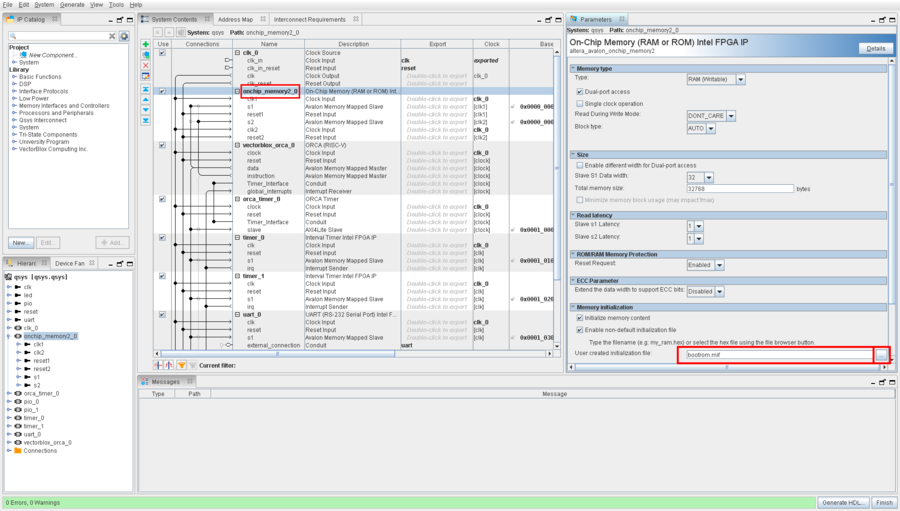Click the Connections folder icon in Hierarchy
This screenshot has height=511, width=900.
[18, 451]
